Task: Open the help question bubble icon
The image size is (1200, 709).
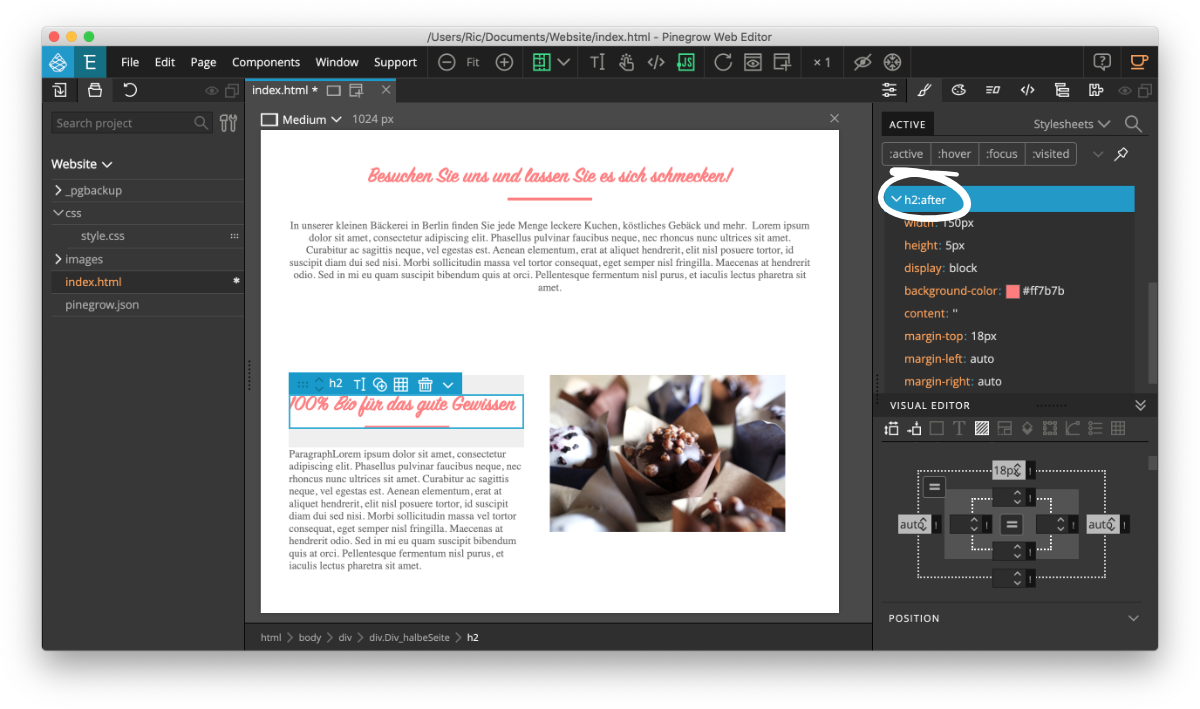Action: (1102, 62)
